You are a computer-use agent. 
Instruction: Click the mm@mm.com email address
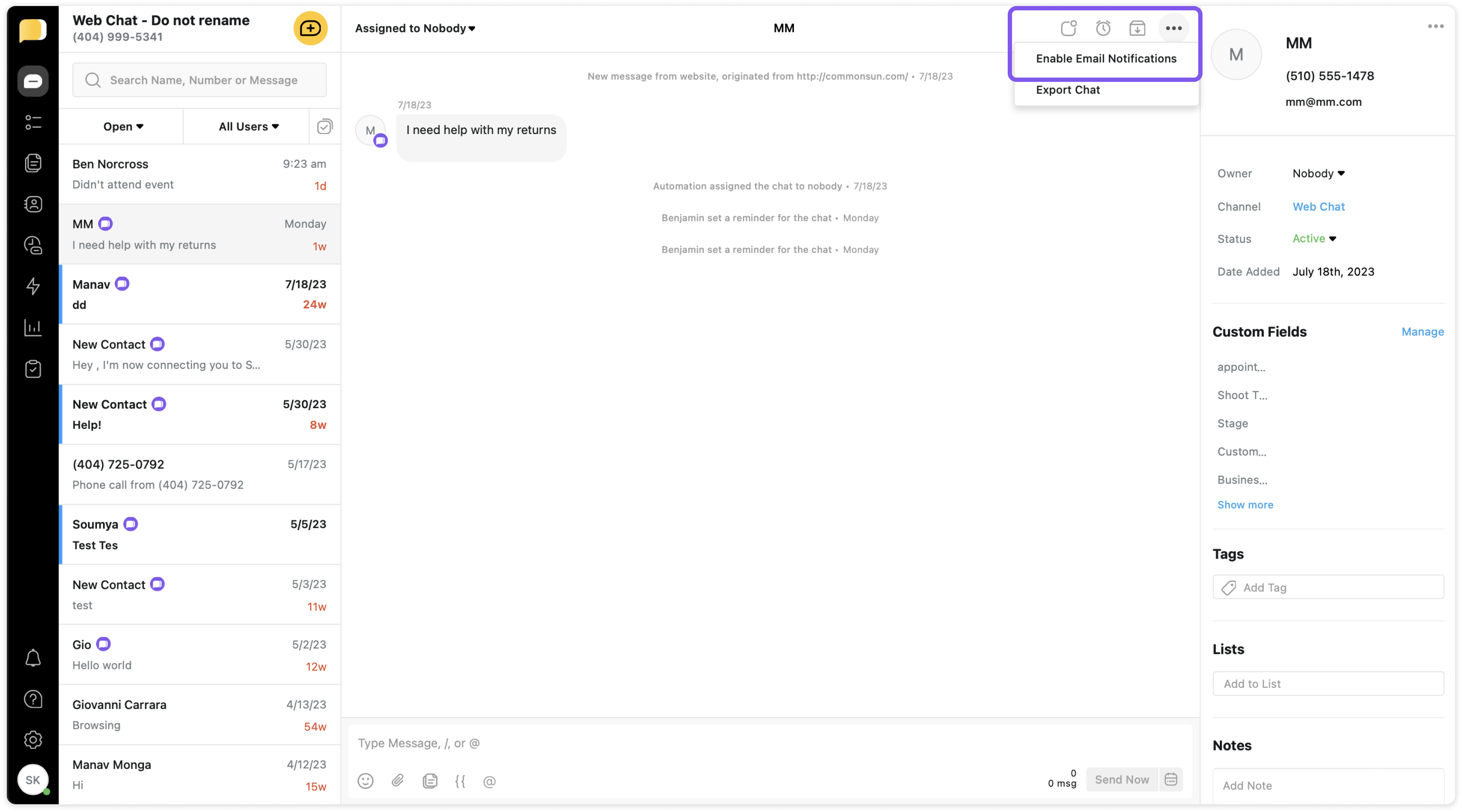click(x=1323, y=102)
